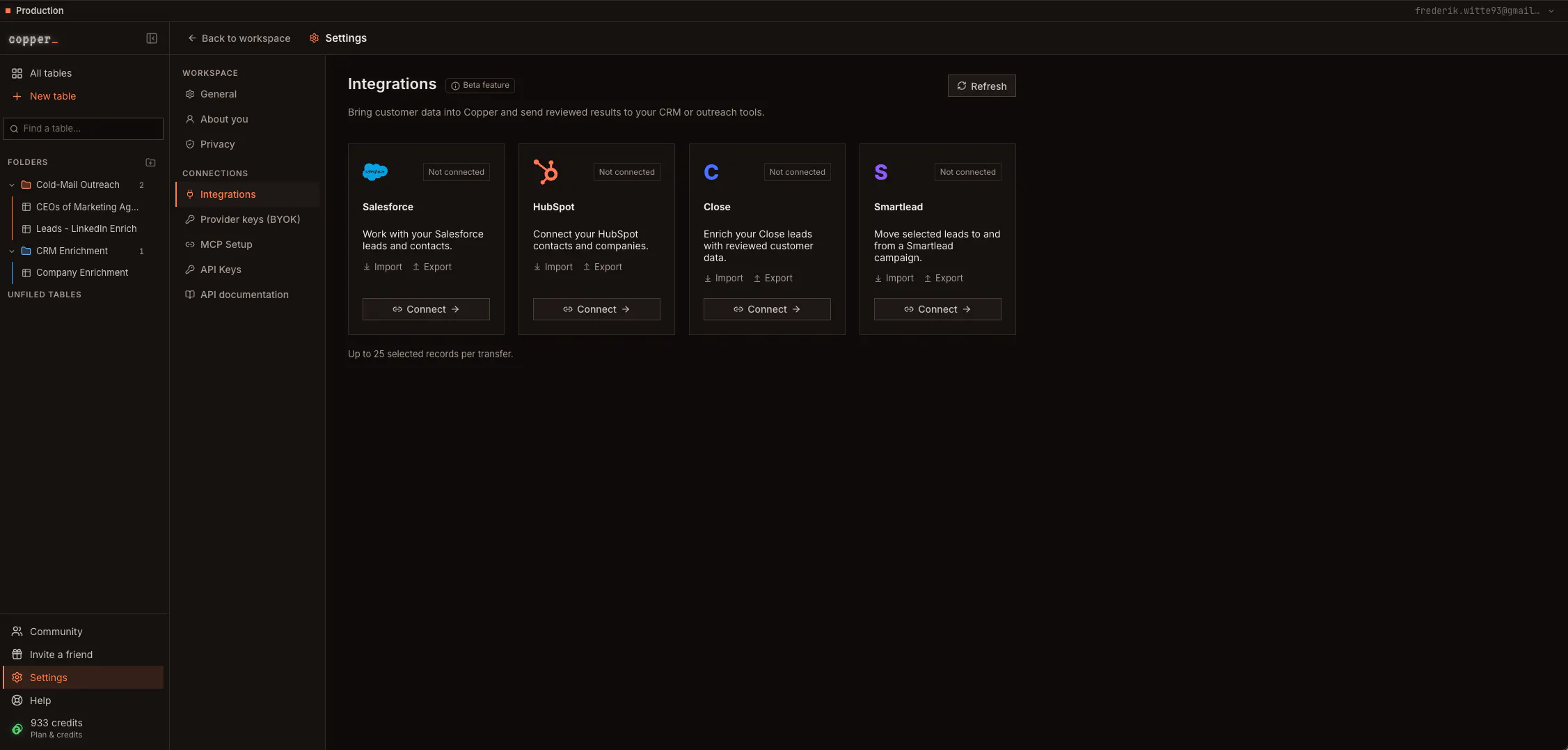
Task: Click the About you person icon
Action: pyautogui.click(x=190, y=119)
